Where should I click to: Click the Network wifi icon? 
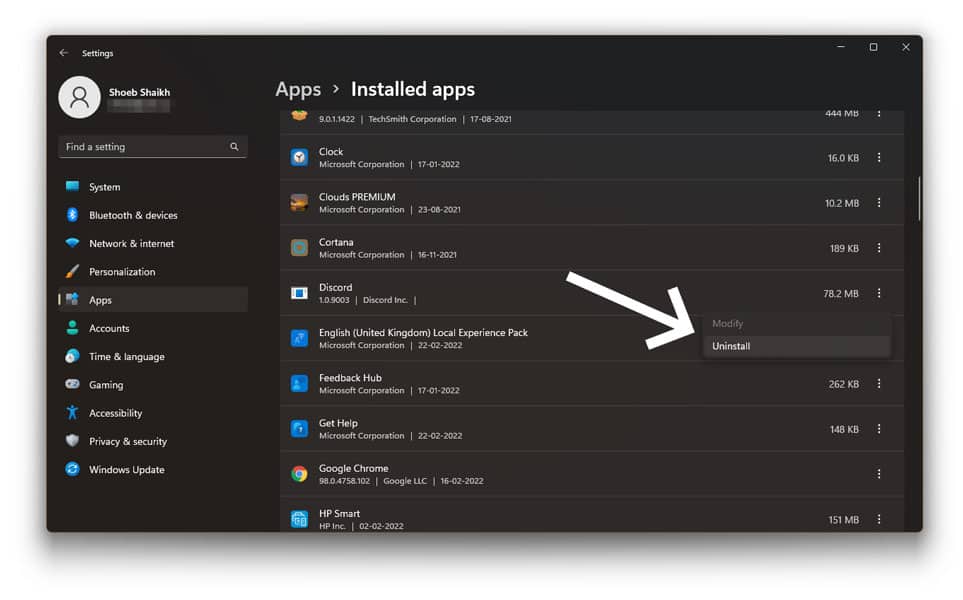tap(72, 243)
